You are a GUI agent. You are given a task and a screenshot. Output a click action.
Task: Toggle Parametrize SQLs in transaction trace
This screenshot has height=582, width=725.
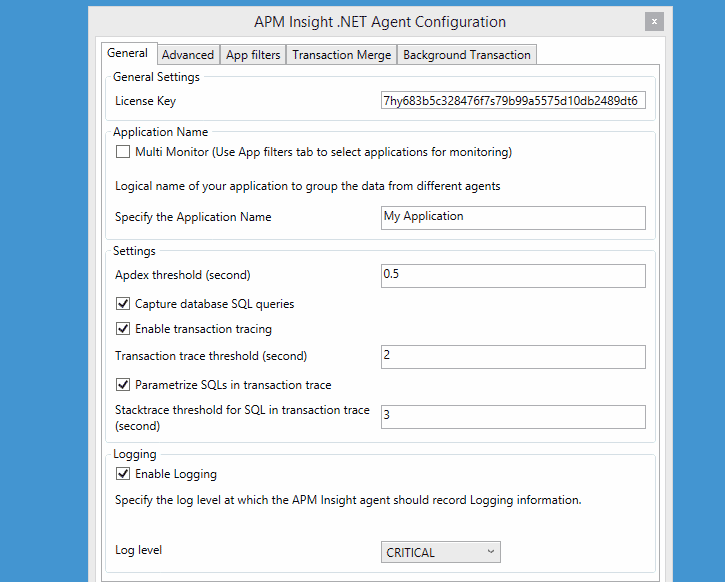tap(123, 384)
